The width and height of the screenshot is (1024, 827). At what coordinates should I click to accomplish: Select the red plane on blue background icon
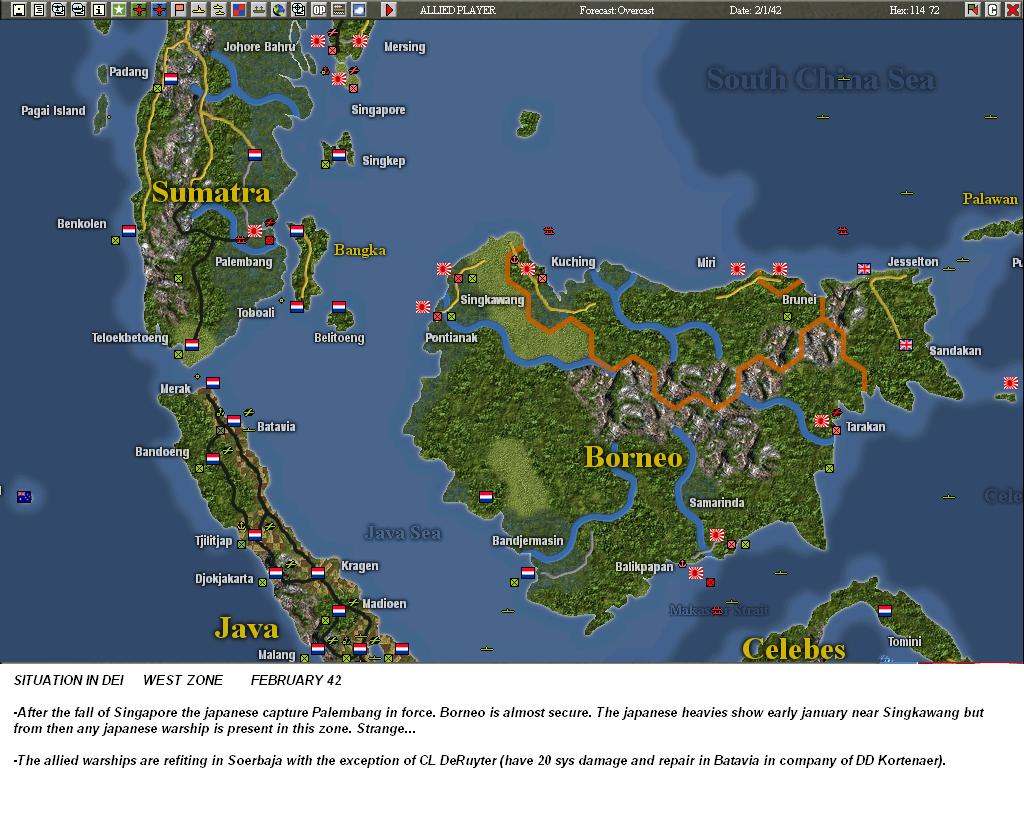(x=159, y=10)
